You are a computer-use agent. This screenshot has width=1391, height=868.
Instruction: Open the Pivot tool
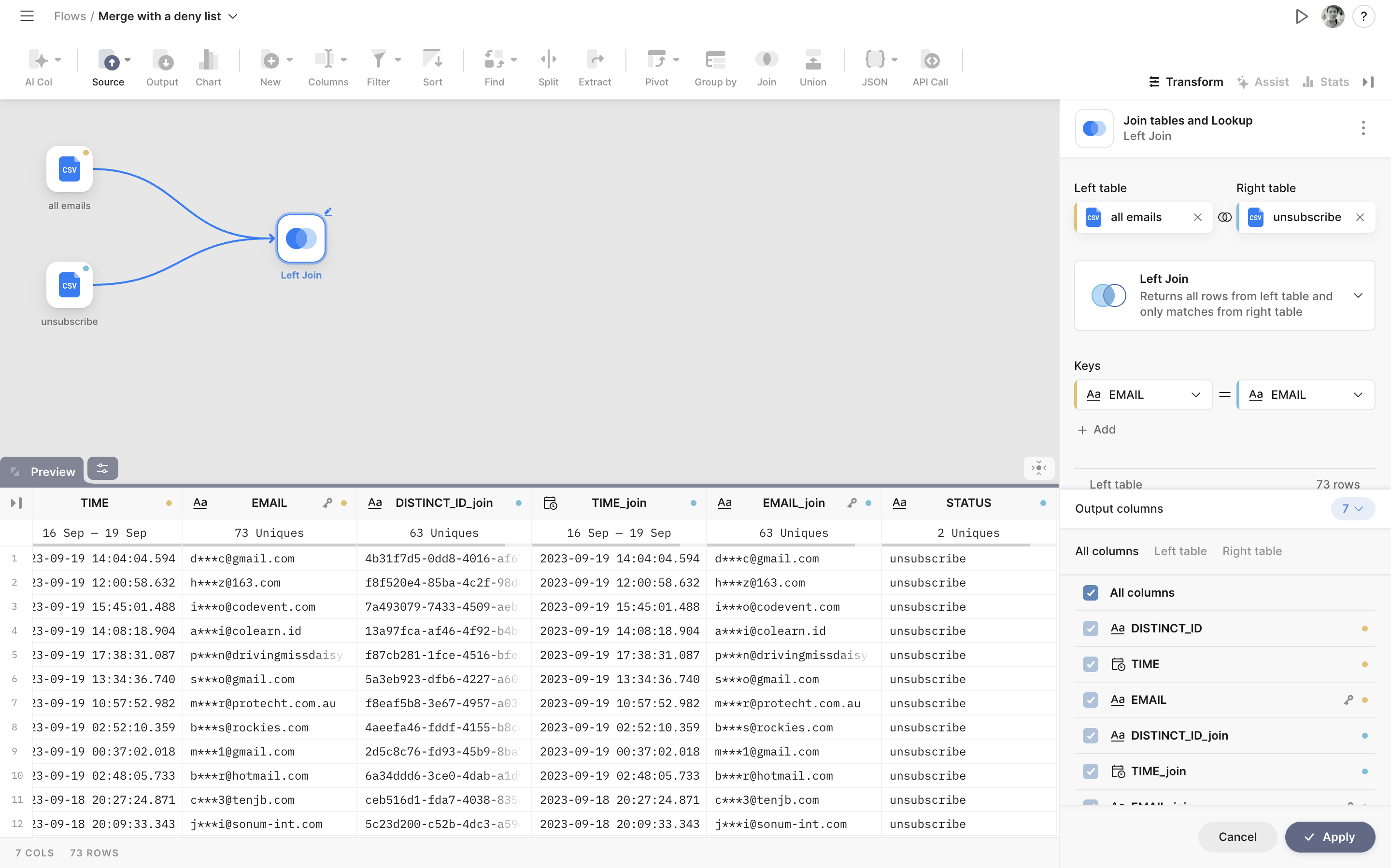click(656, 60)
